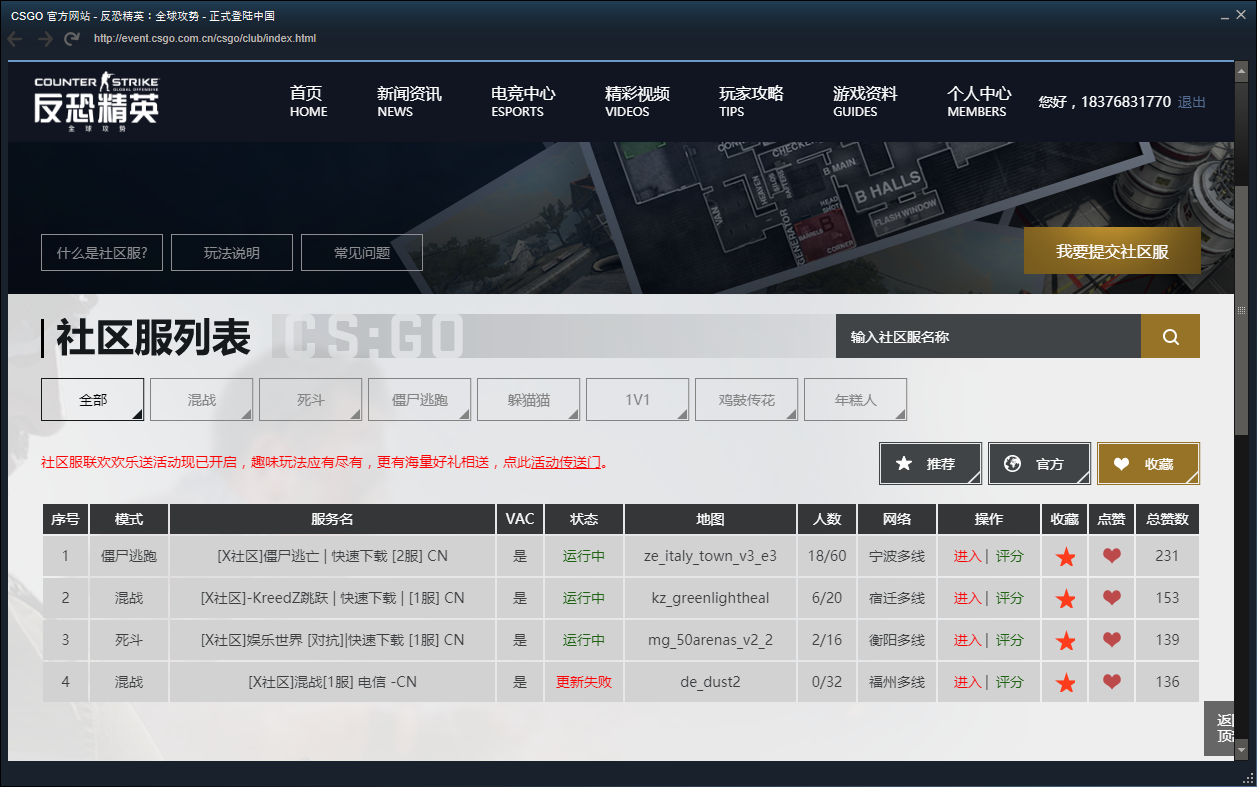Select the 僵尸逃跑 mode filter
The image size is (1257, 787).
pos(420,400)
